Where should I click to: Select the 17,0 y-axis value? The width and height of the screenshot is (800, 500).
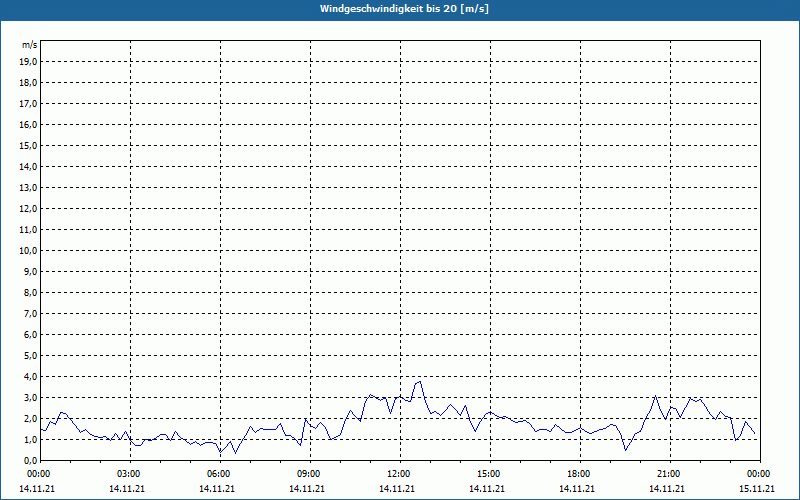pyautogui.click(x=29, y=104)
